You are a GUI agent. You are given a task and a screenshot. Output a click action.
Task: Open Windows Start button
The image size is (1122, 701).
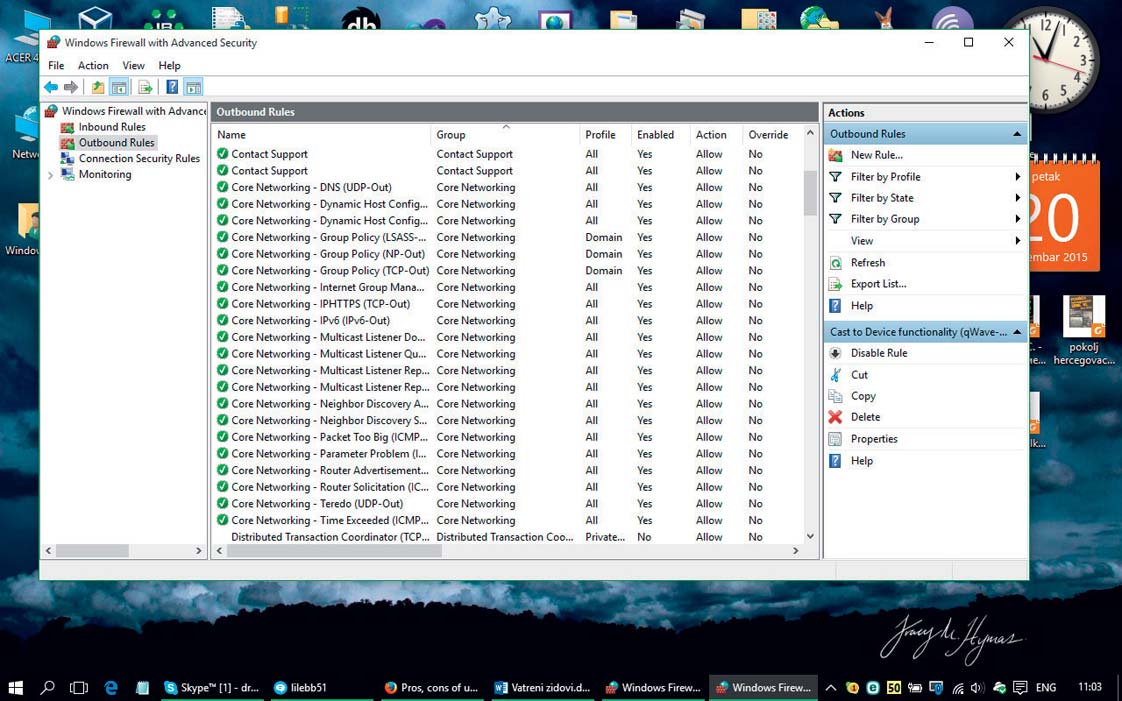pyautogui.click(x=15, y=687)
